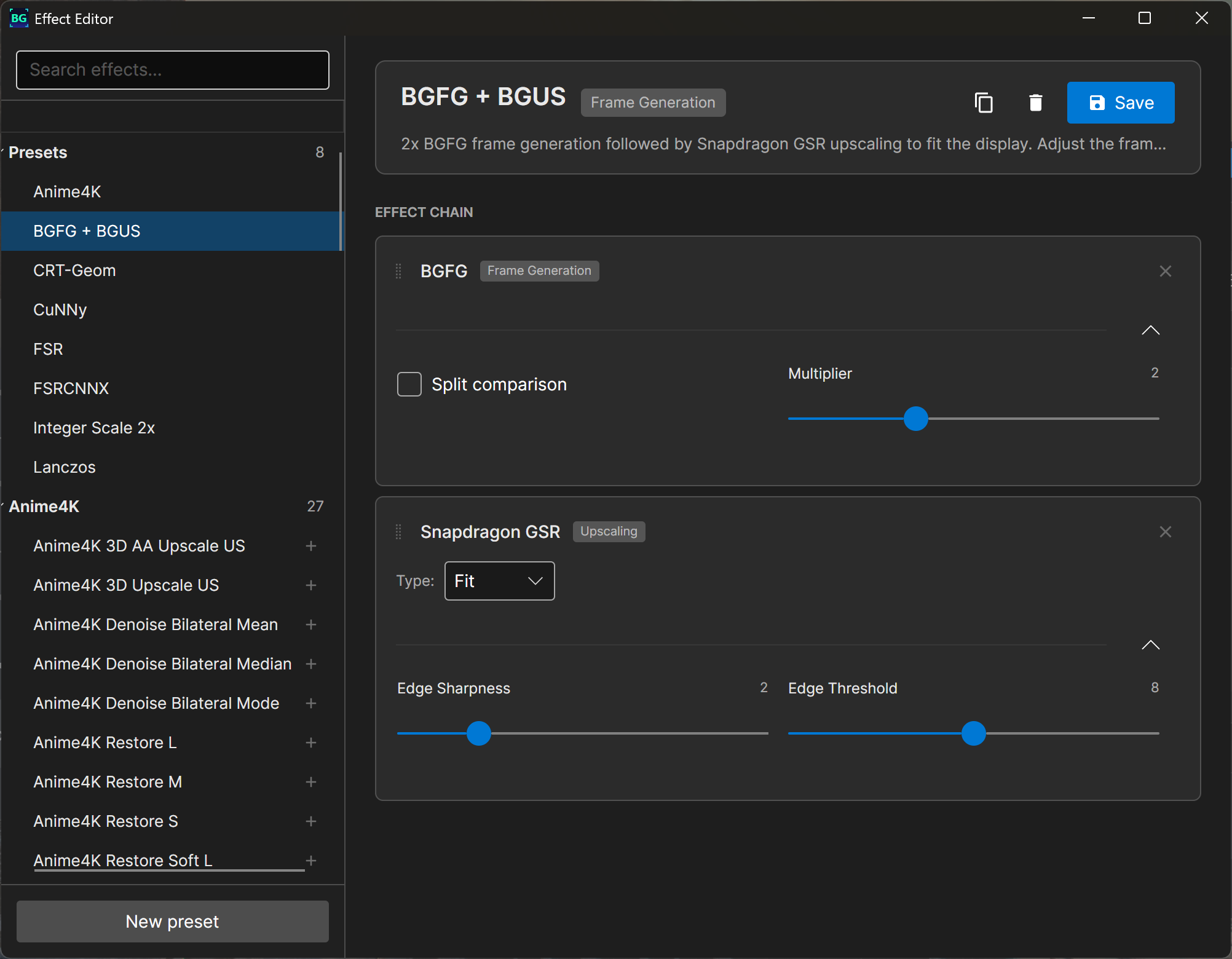The width and height of the screenshot is (1232, 959).
Task: Add Anime4K Denoise Bilateral Median with plus
Action: (311, 664)
